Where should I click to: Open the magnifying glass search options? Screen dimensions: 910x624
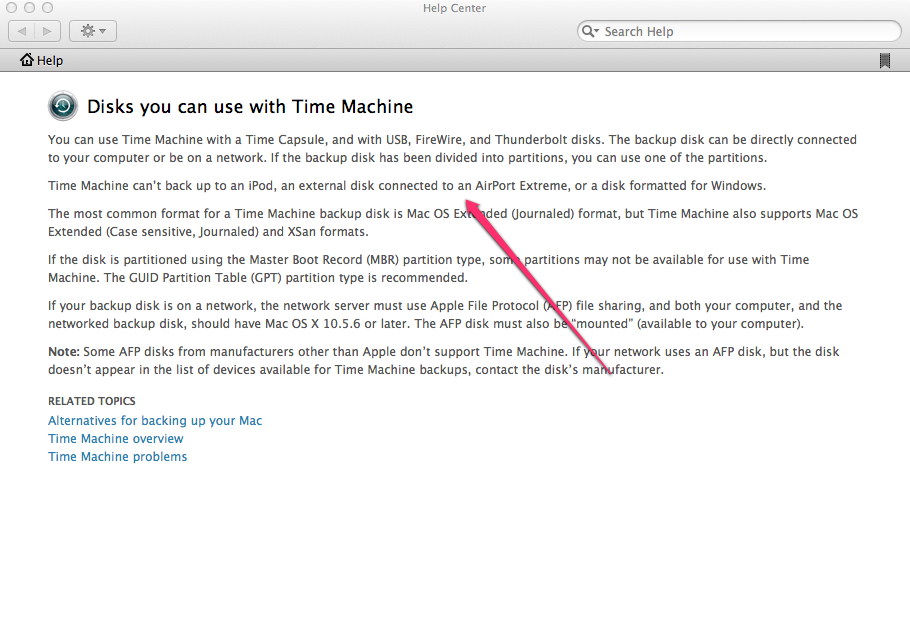tap(590, 31)
